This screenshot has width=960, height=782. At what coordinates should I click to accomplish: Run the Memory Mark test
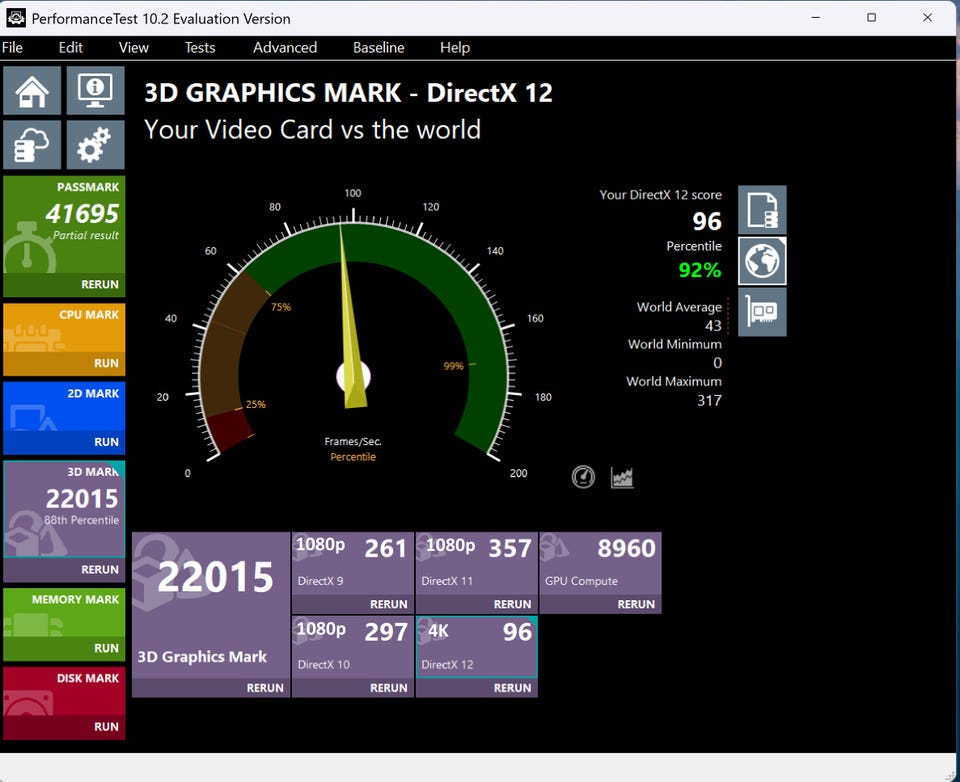pos(106,648)
